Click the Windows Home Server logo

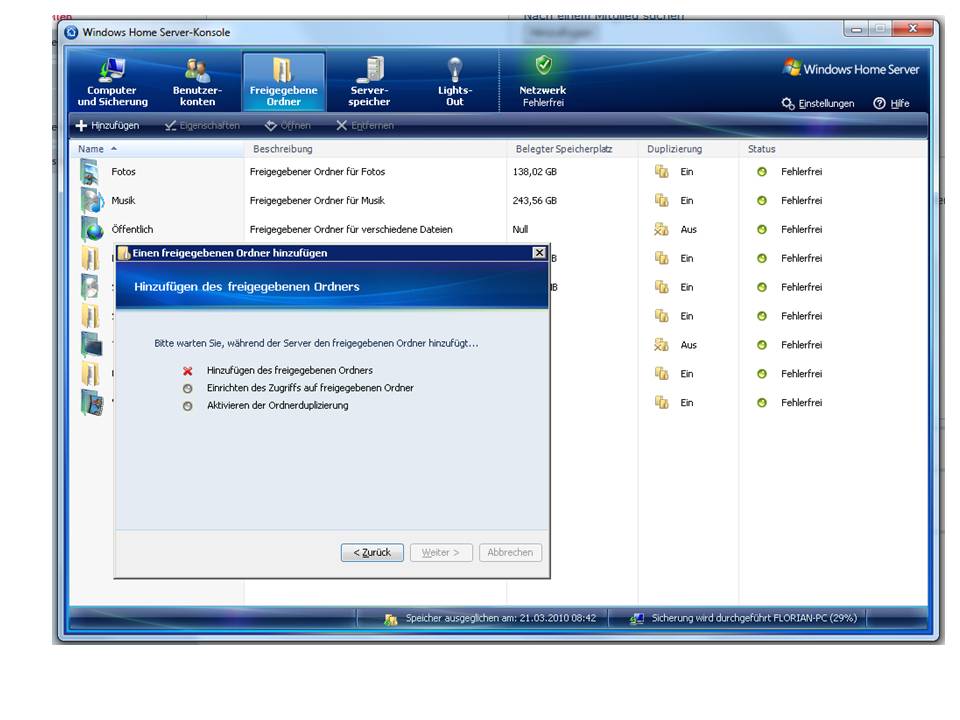point(851,69)
